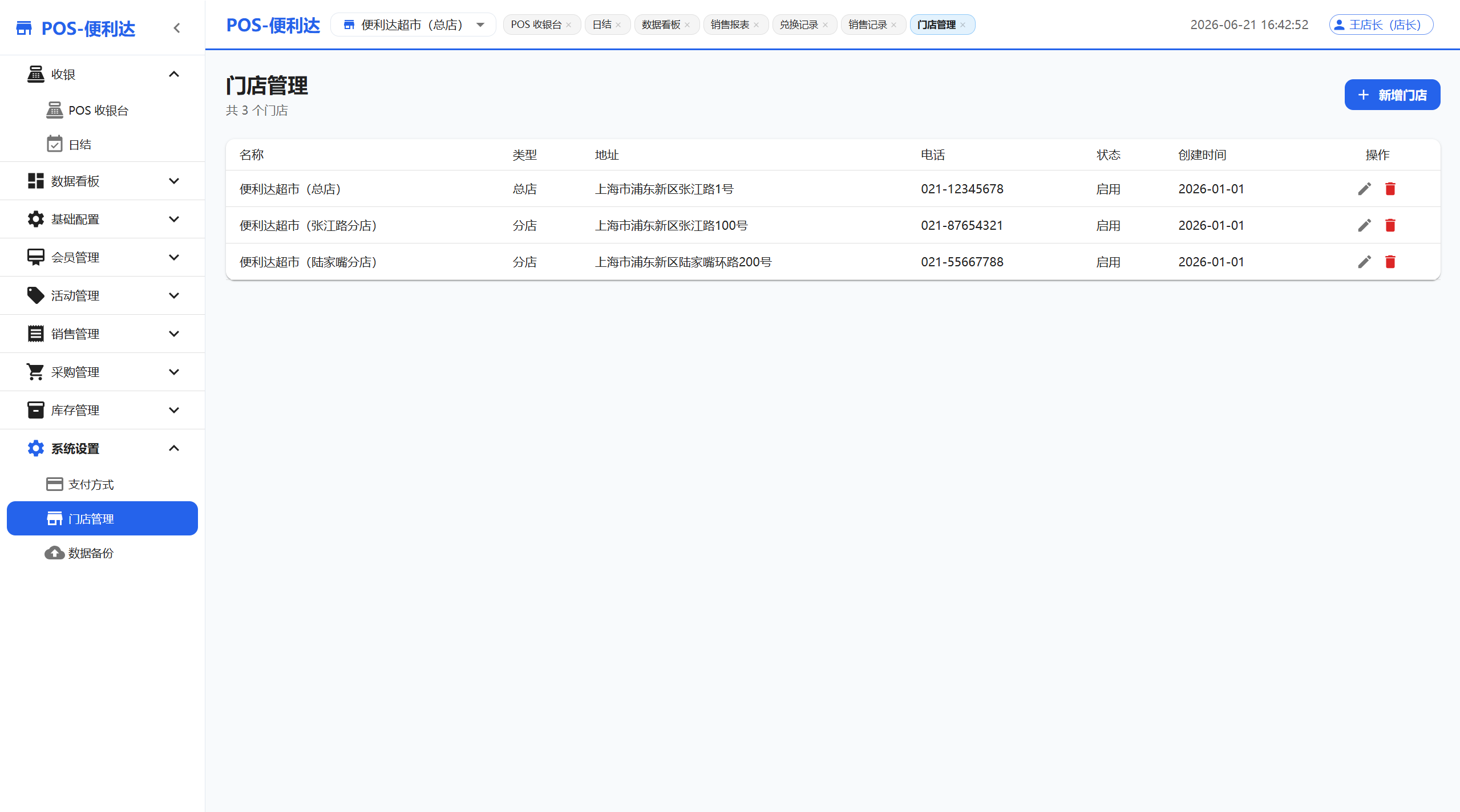Expand the 采购管理 menu chevron

pyautogui.click(x=174, y=372)
